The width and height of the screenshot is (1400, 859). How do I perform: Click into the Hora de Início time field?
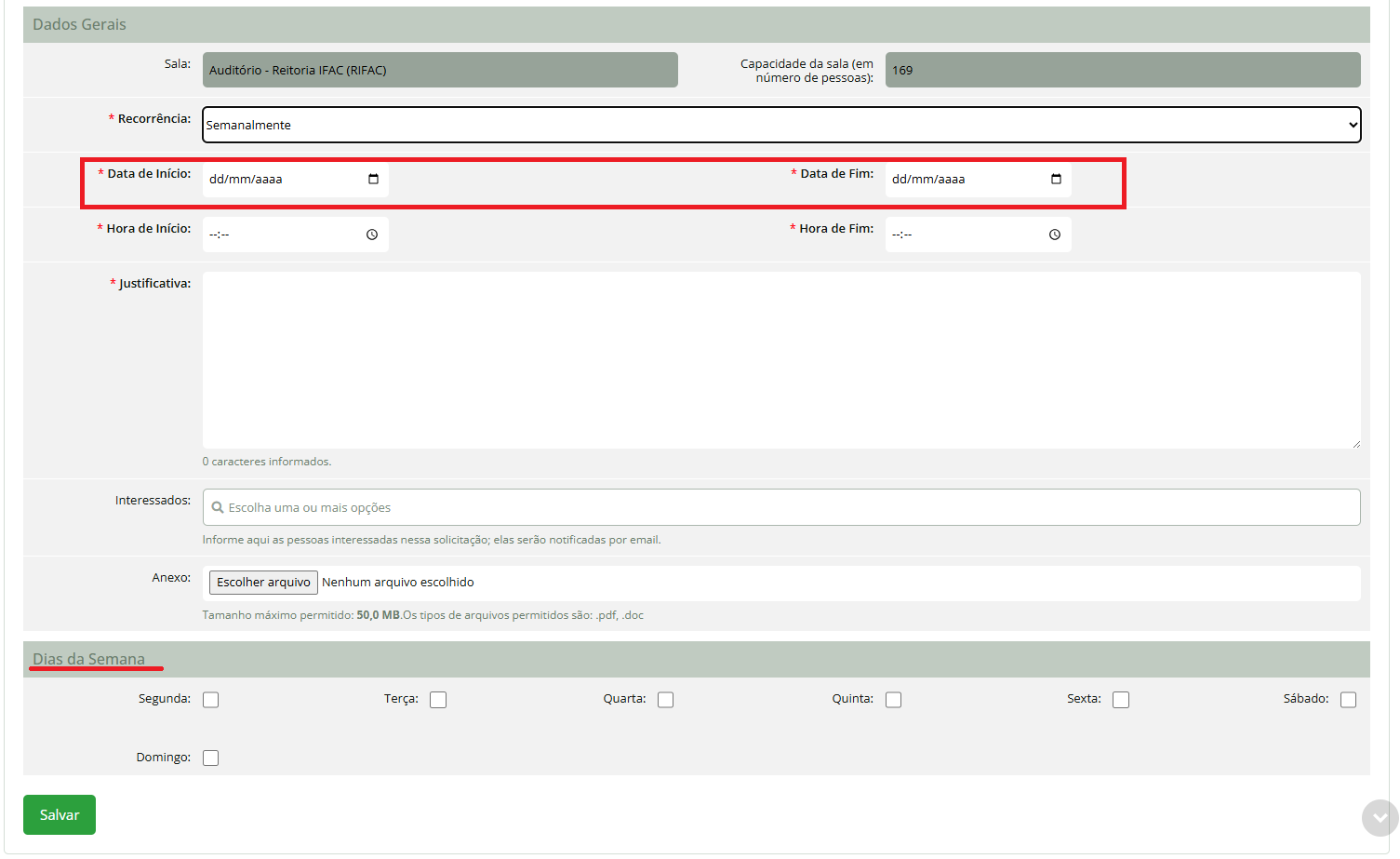point(279,235)
